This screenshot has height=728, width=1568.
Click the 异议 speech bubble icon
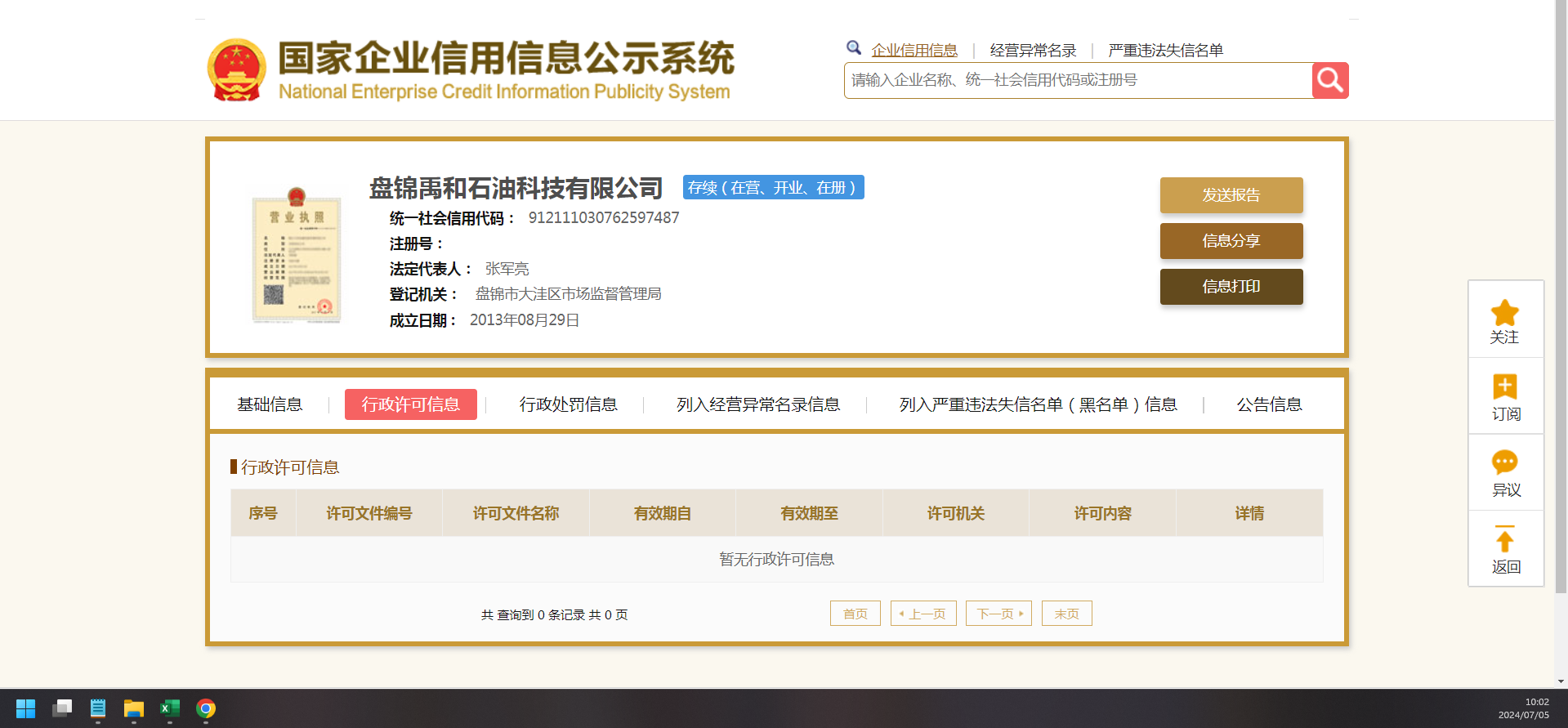click(1505, 462)
